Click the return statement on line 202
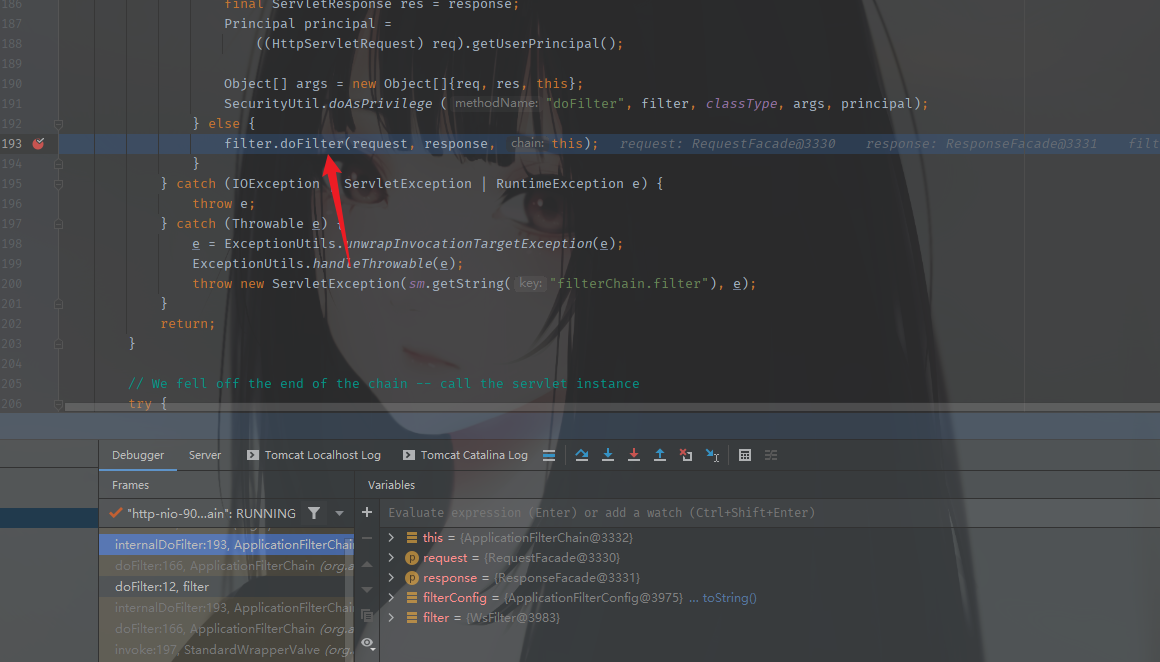The width and height of the screenshot is (1160, 662). click(188, 323)
